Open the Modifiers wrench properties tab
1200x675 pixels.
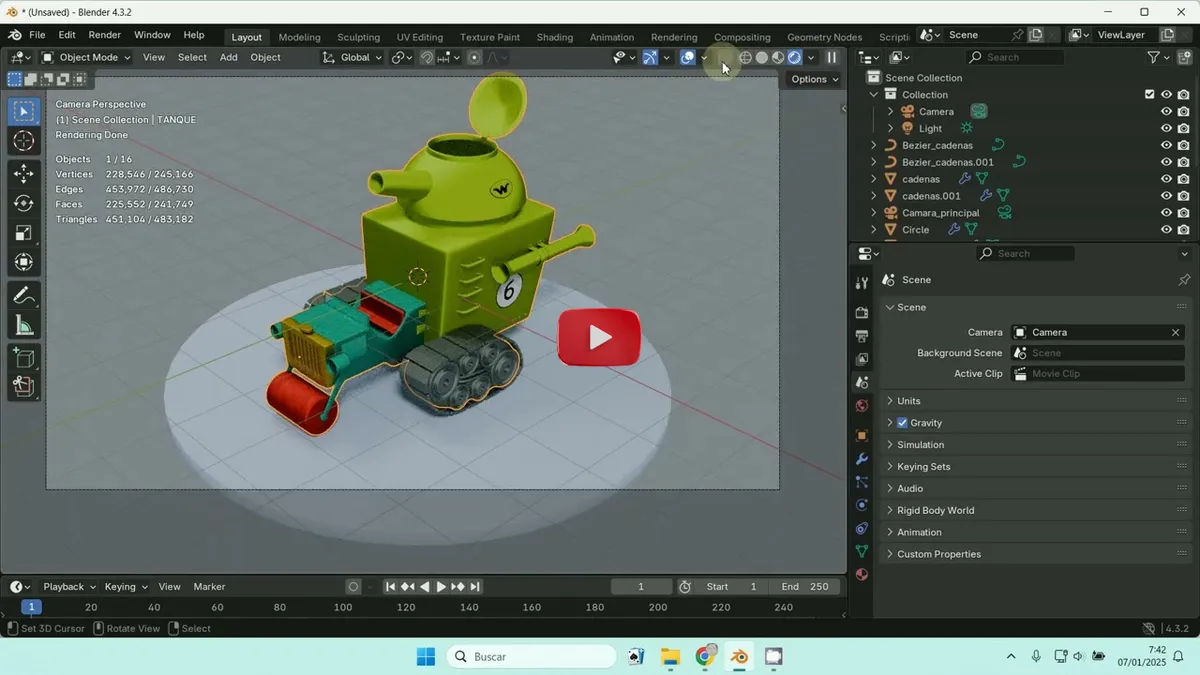(x=862, y=459)
